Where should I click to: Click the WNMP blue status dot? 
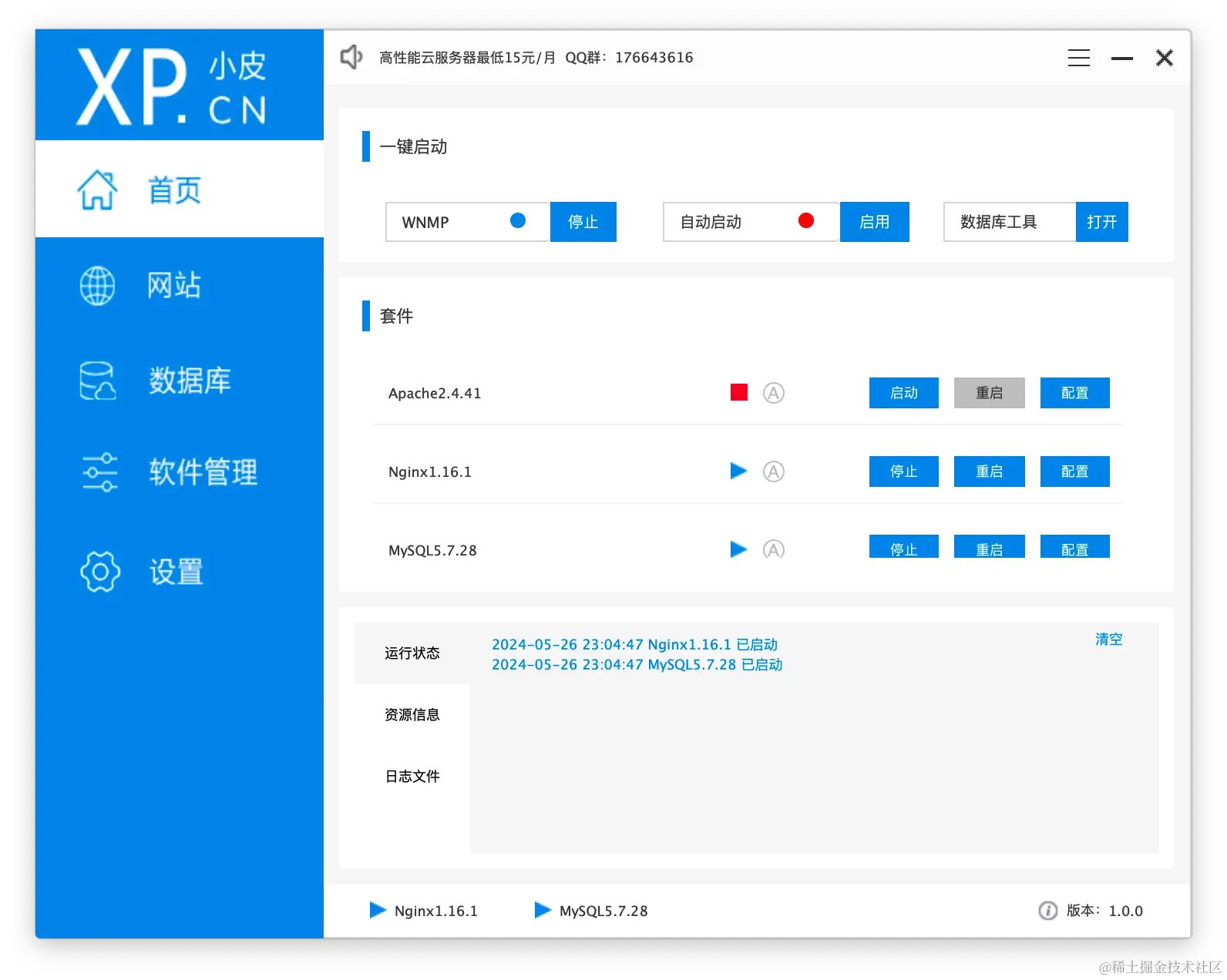pyautogui.click(x=518, y=221)
